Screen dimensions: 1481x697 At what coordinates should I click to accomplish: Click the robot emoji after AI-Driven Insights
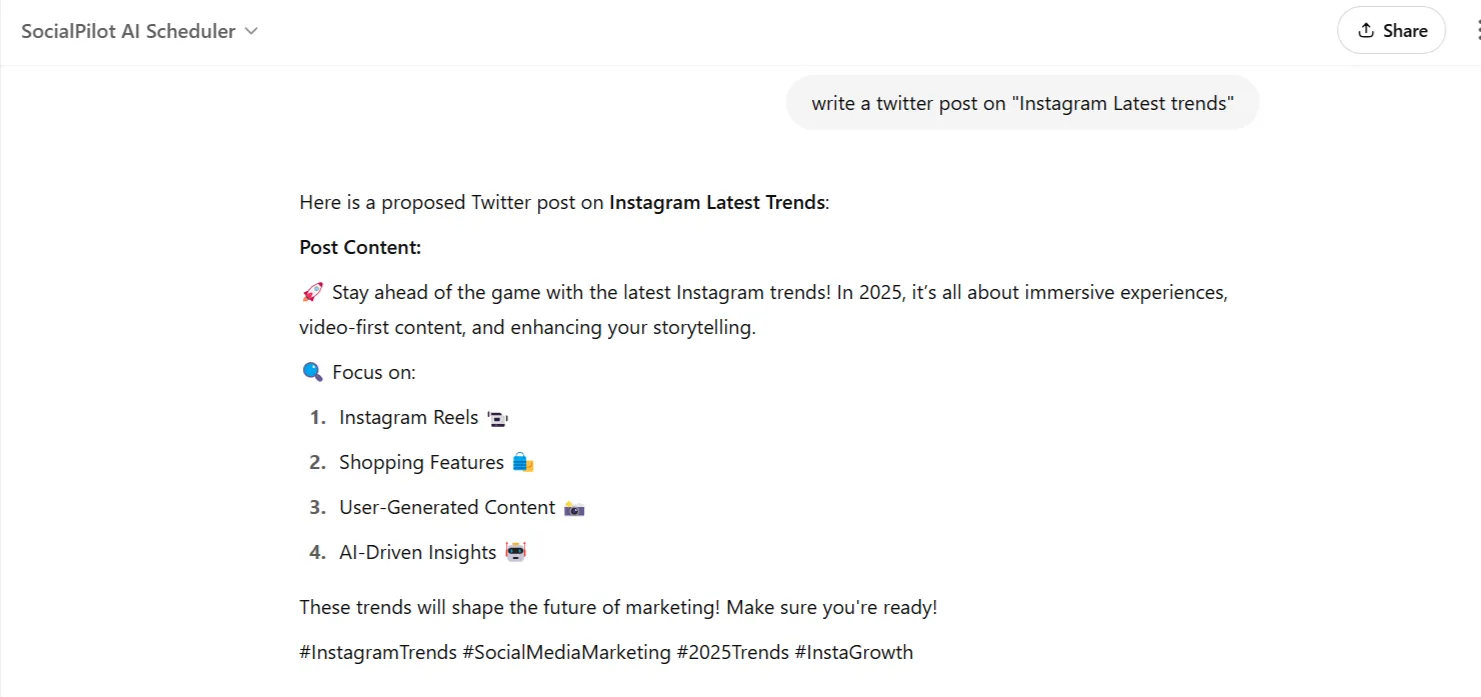(x=516, y=552)
